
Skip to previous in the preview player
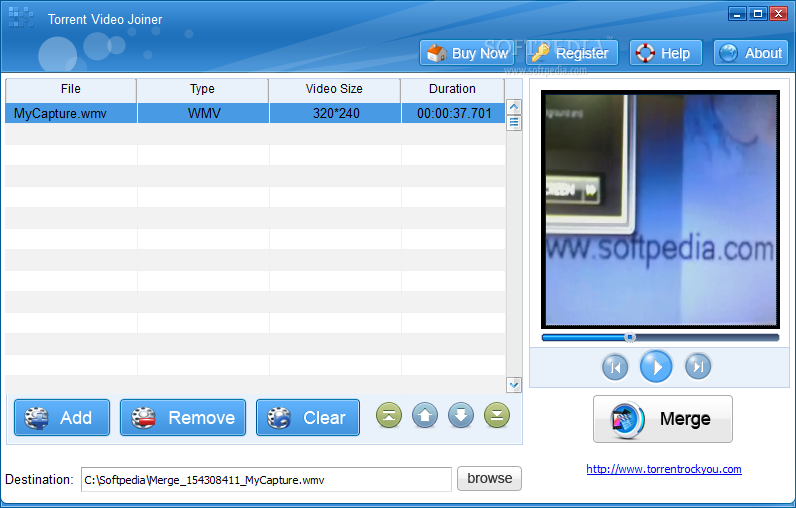[615, 367]
